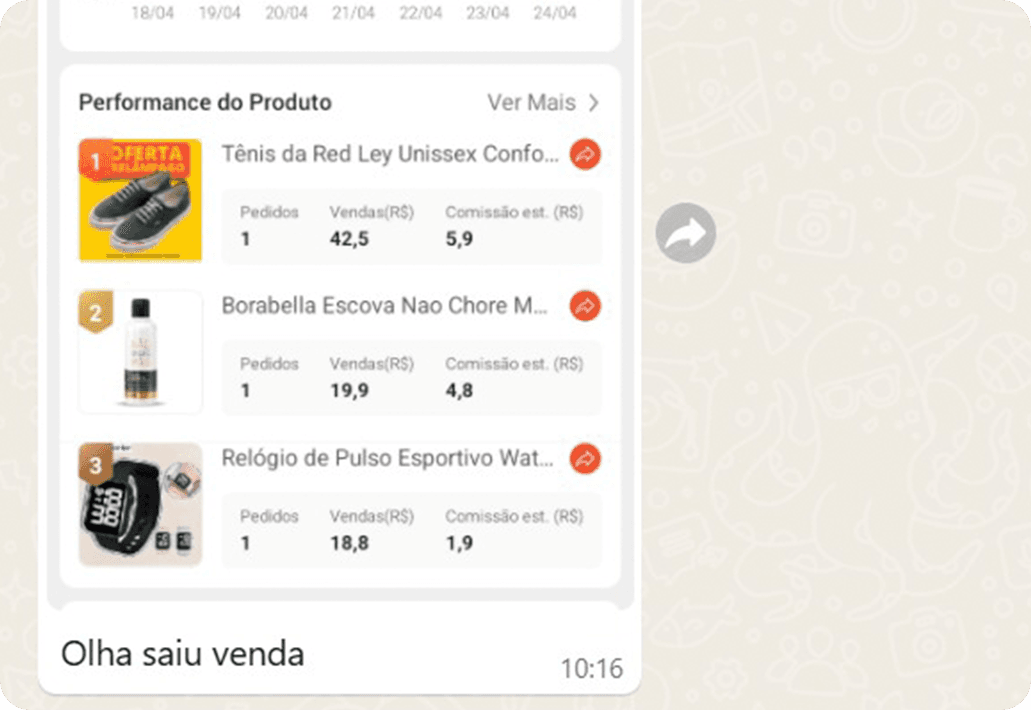
Task: Expand the Ver Mais chevron arrow
Action: pyautogui.click(x=594, y=103)
